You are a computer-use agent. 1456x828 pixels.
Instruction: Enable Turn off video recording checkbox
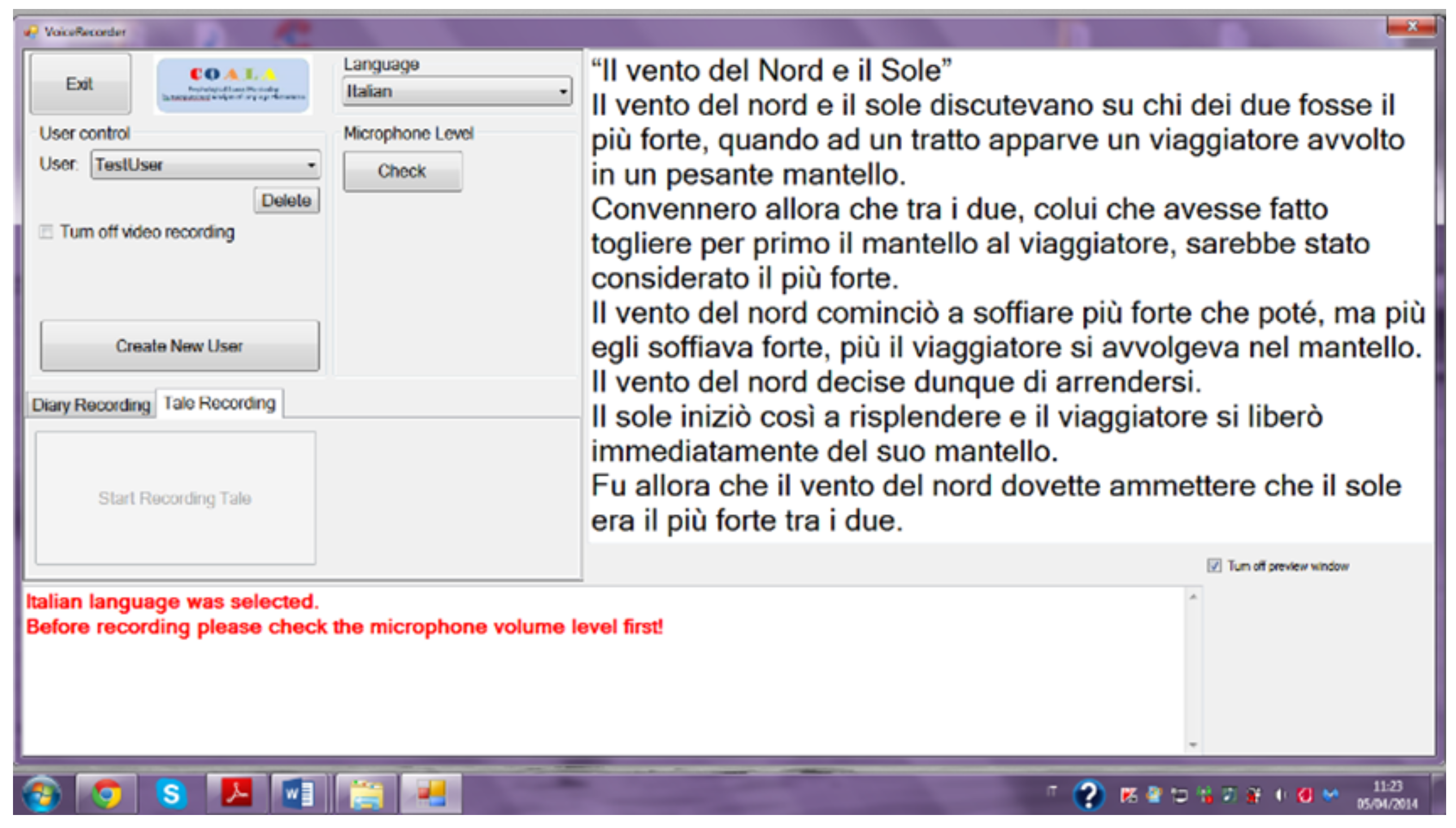coord(46,232)
